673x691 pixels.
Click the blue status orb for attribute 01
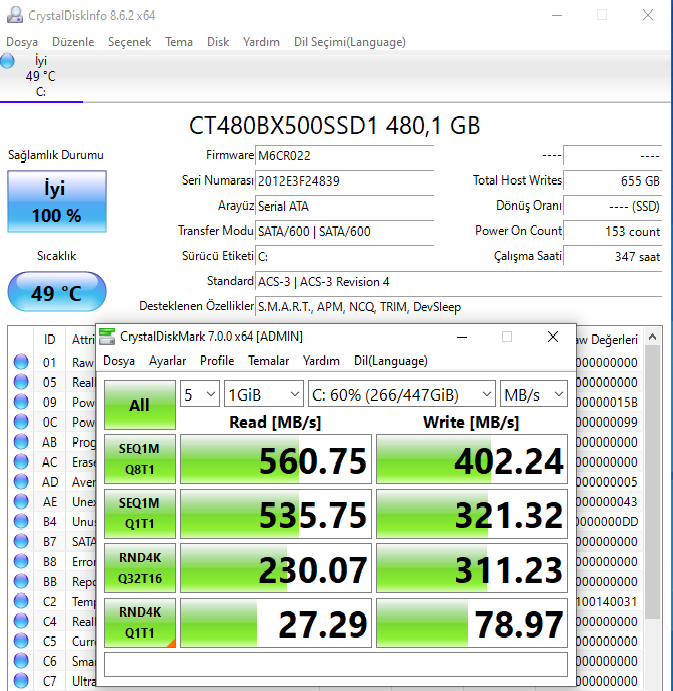pyautogui.click(x=21, y=362)
